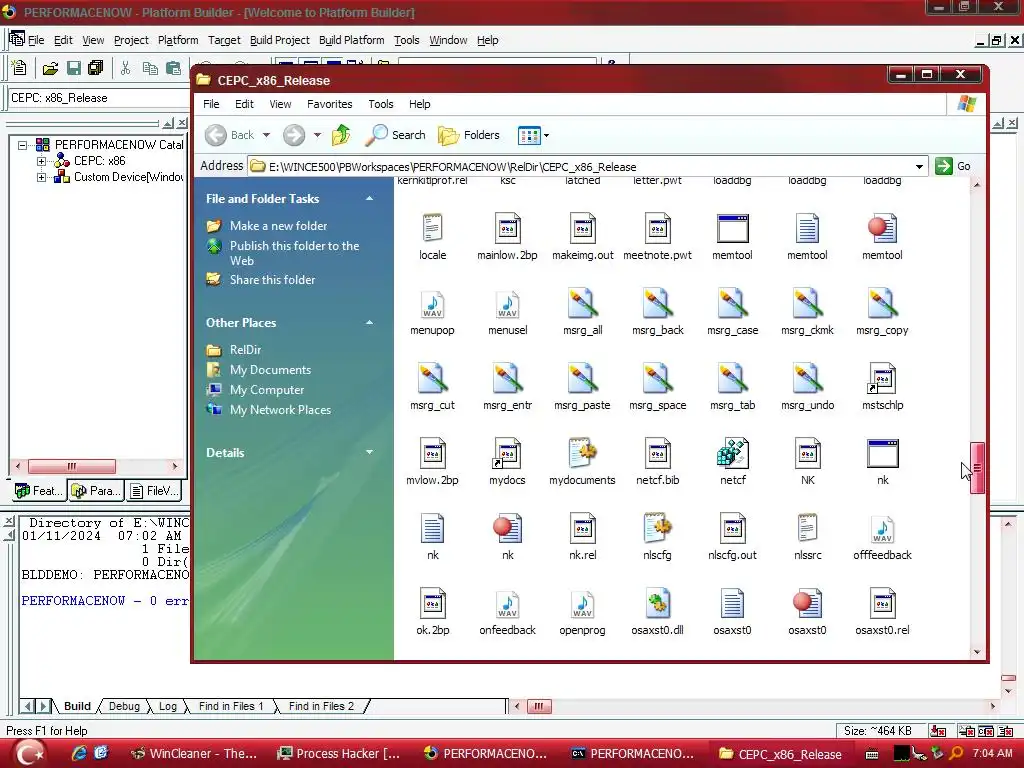Select the mydocs shortcut icon
Image resolution: width=1024 pixels, height=768 pixels.
[507, 453]
